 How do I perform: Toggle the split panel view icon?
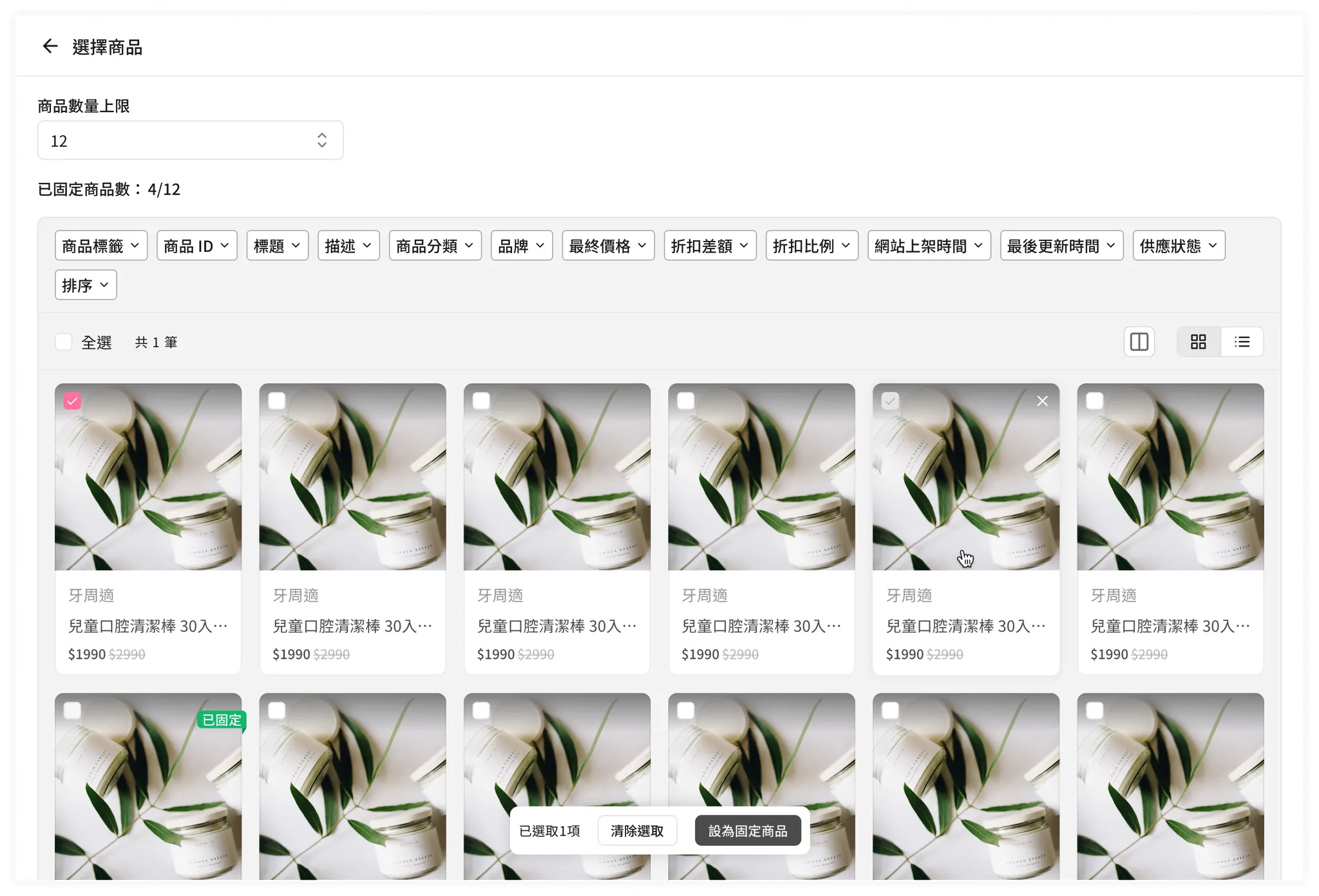click(1139, 342)
